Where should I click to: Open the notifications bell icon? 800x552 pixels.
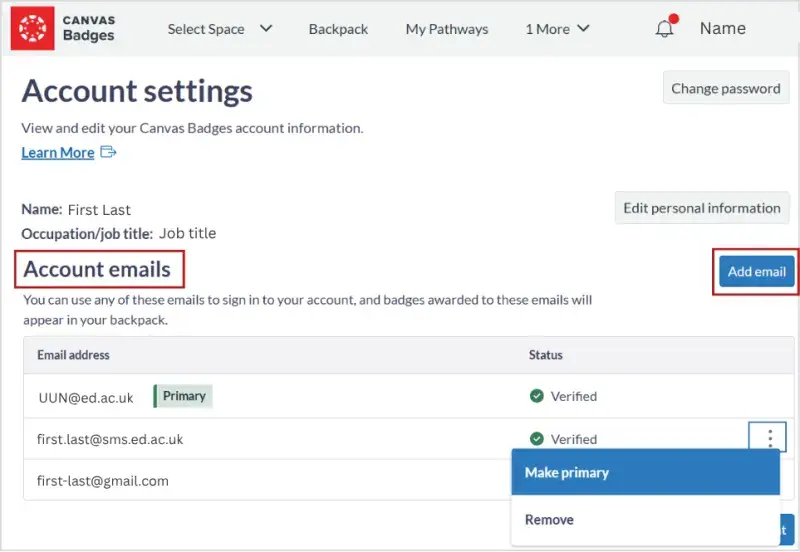point(664,29)
